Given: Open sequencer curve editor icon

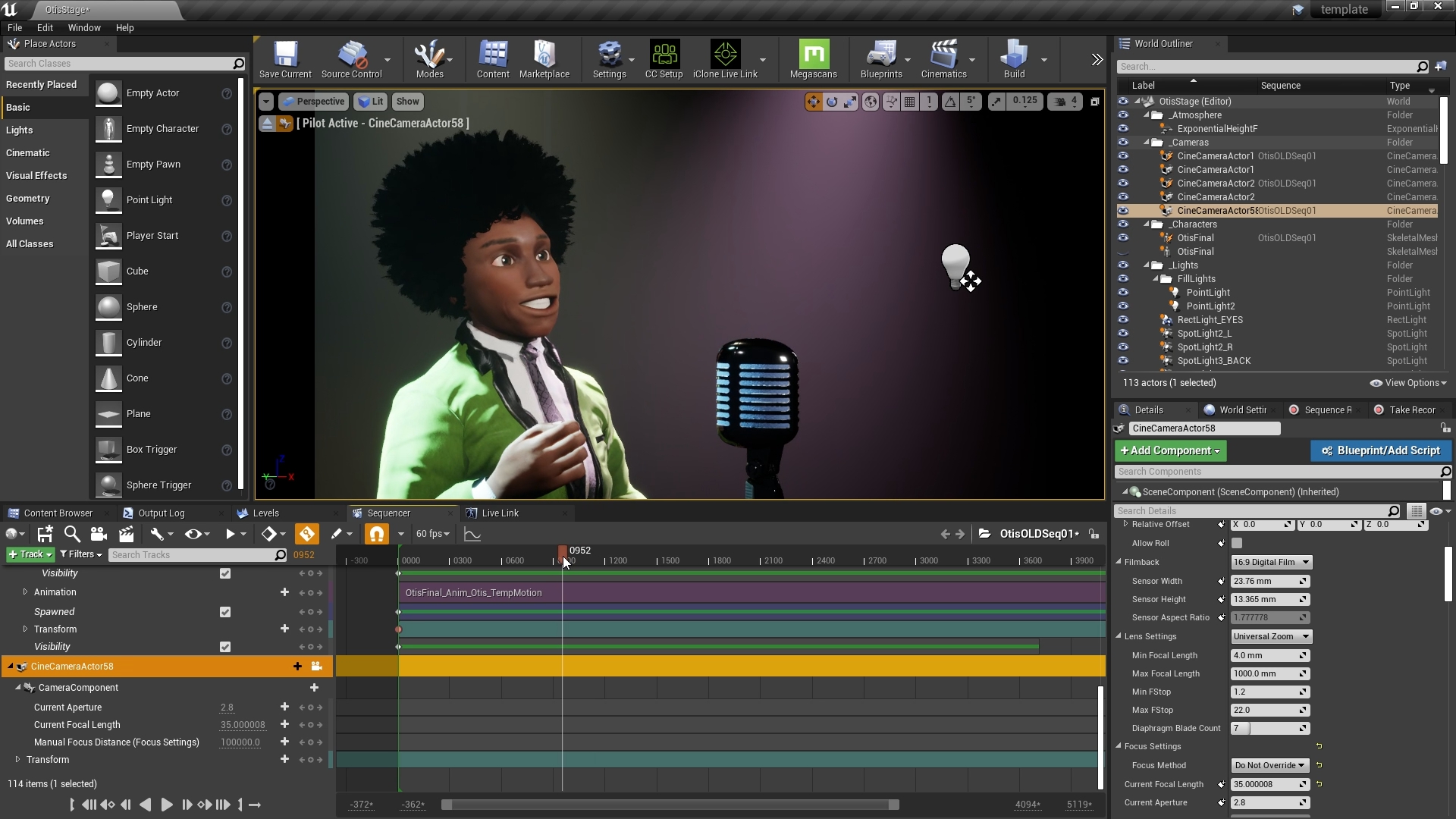Looking at the screenshot, I should pos(472,534).
